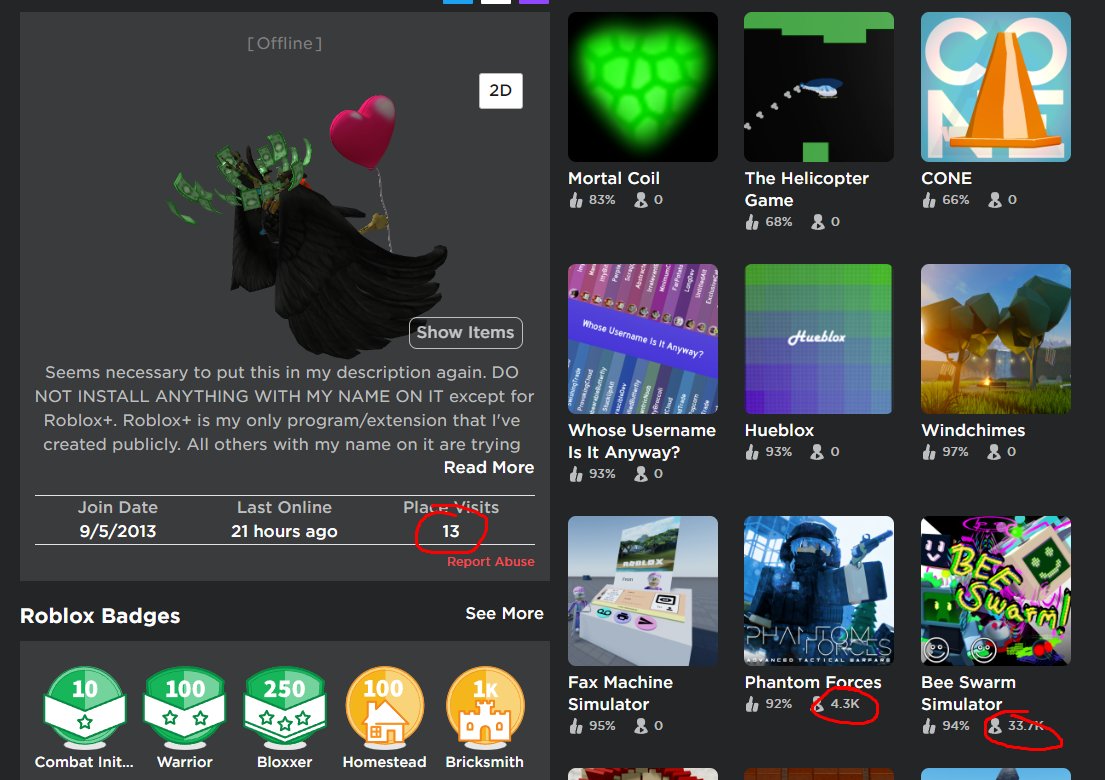Click the 97% rating under Windchimes
This screenshot has width=1105, height=780.
[x=955, y=452]
